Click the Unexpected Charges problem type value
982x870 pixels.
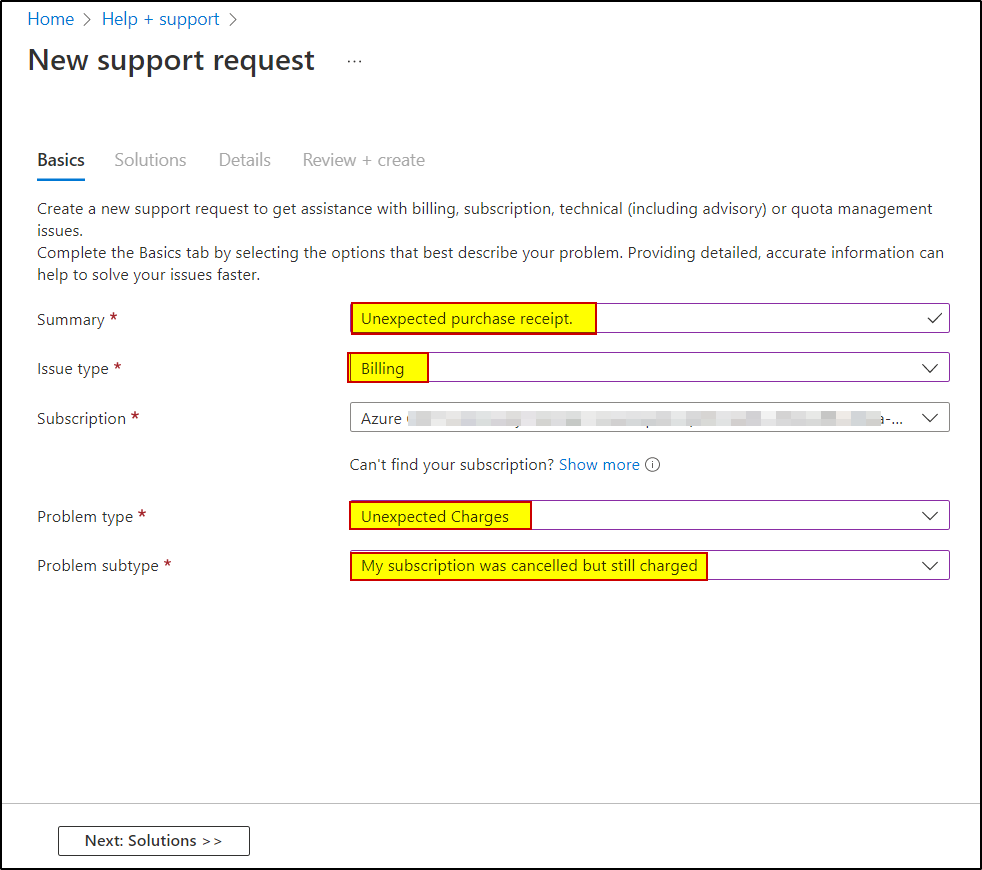439,515
